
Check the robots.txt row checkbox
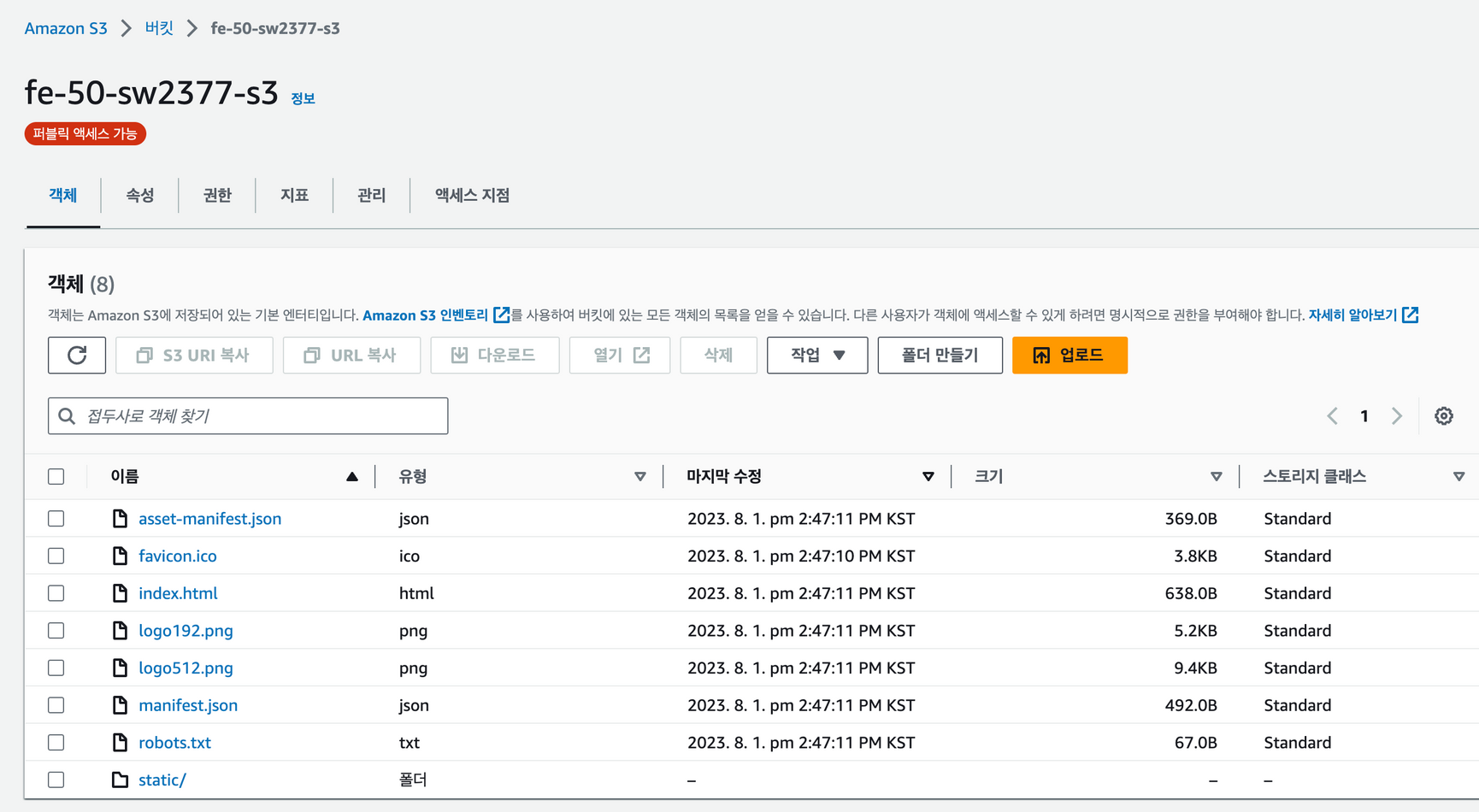(56, 743)
